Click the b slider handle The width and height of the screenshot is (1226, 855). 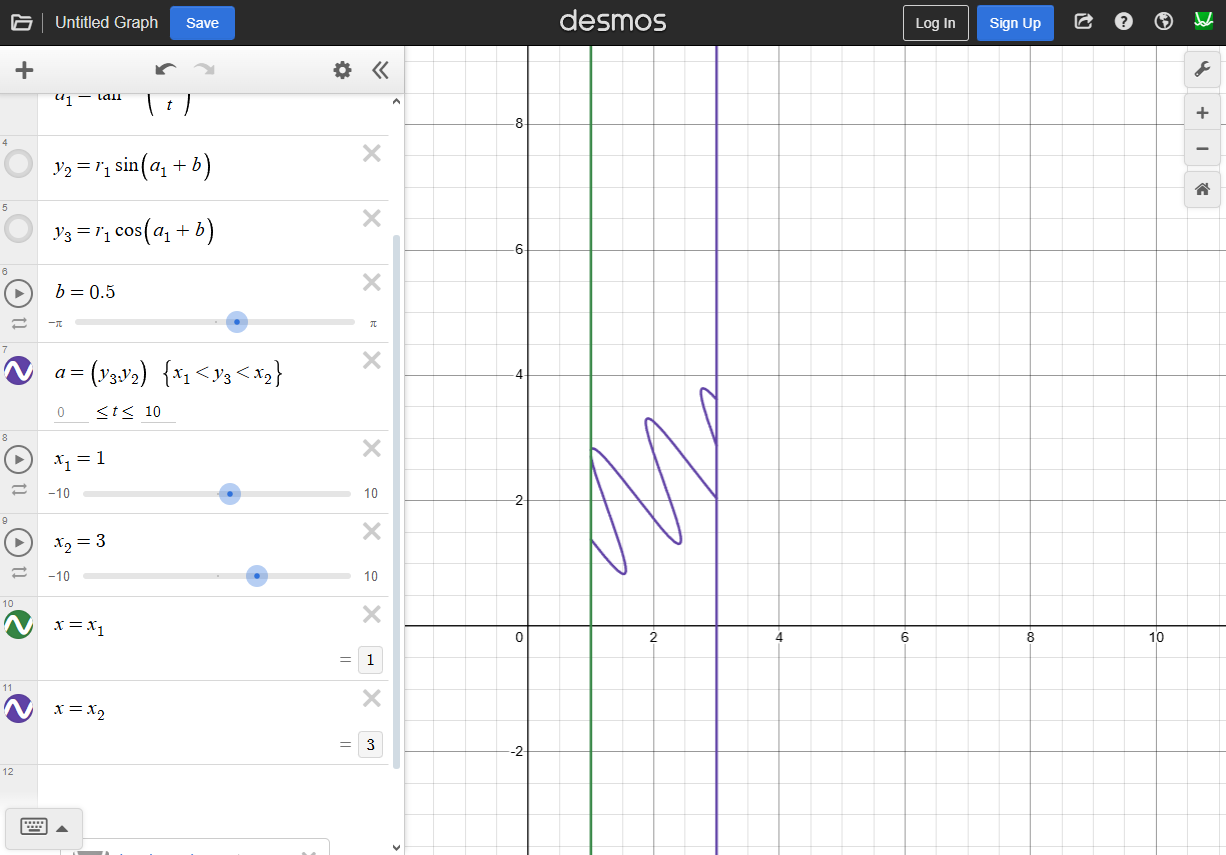[x=237, y=322]
